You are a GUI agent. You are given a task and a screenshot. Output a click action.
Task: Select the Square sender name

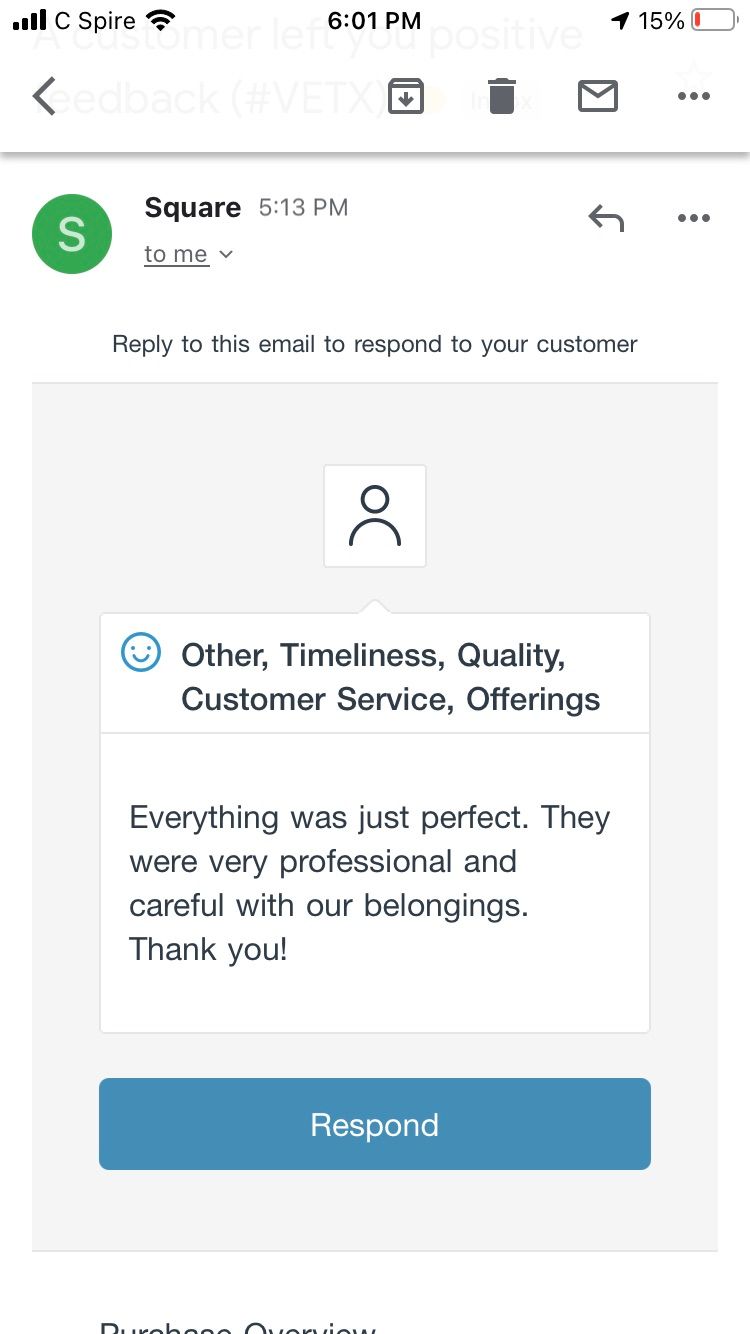pos(193,208)
